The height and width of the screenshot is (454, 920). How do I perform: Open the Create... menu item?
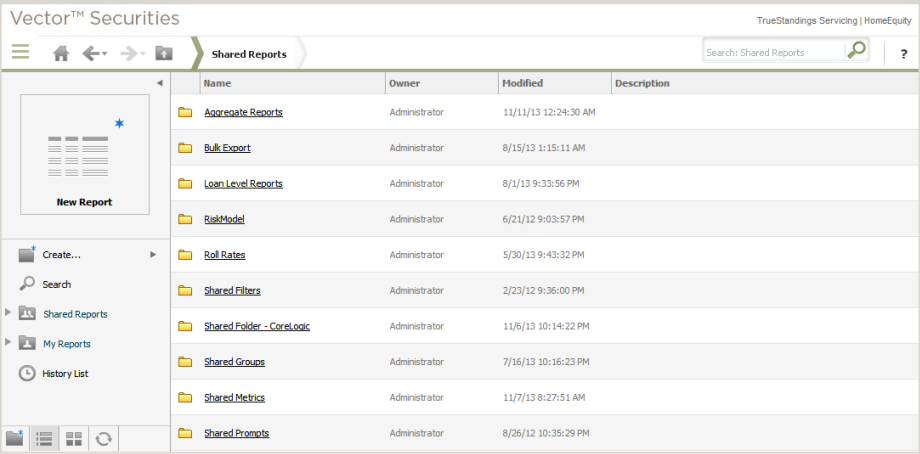coord(62,255)
